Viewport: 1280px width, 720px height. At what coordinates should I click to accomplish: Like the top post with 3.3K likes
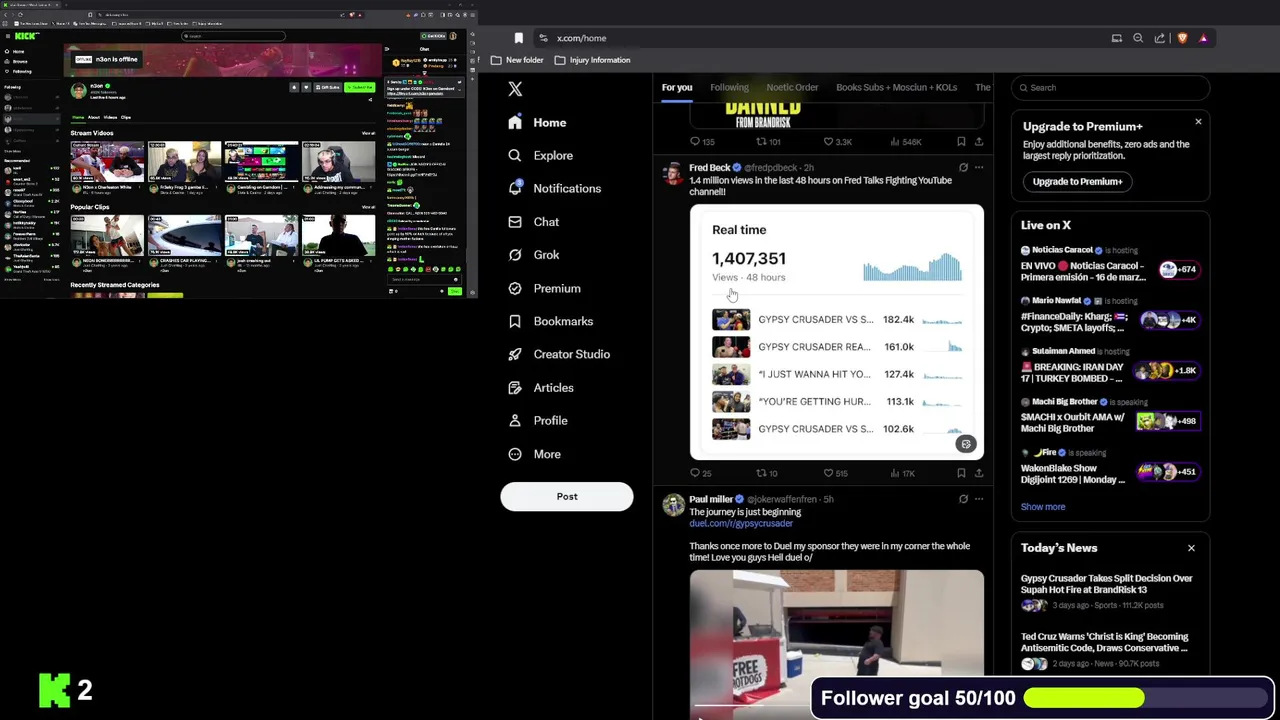[x=837, y=142]
